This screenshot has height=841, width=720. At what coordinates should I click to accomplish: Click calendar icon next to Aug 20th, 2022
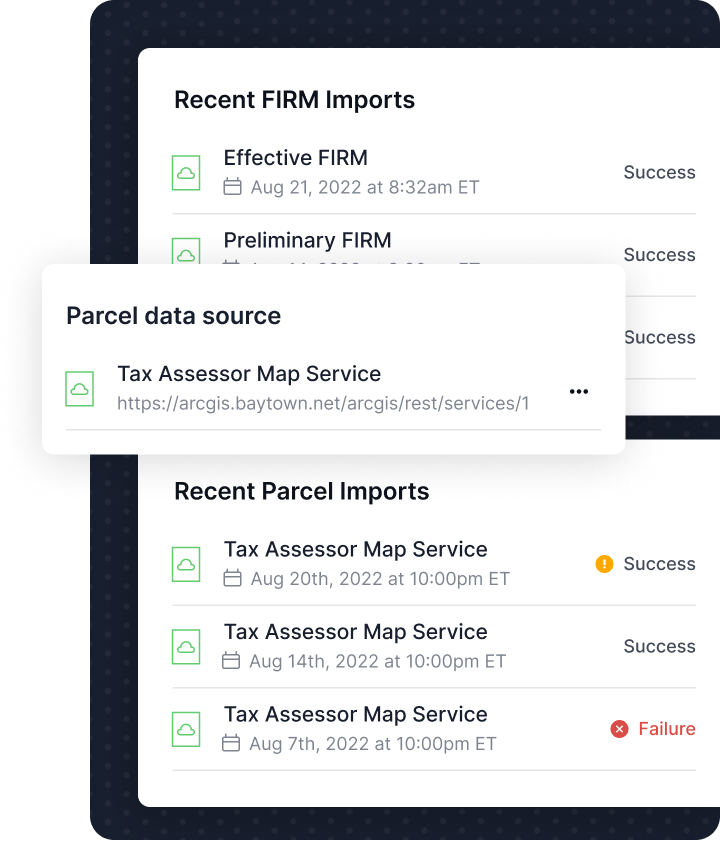(232, 579)
